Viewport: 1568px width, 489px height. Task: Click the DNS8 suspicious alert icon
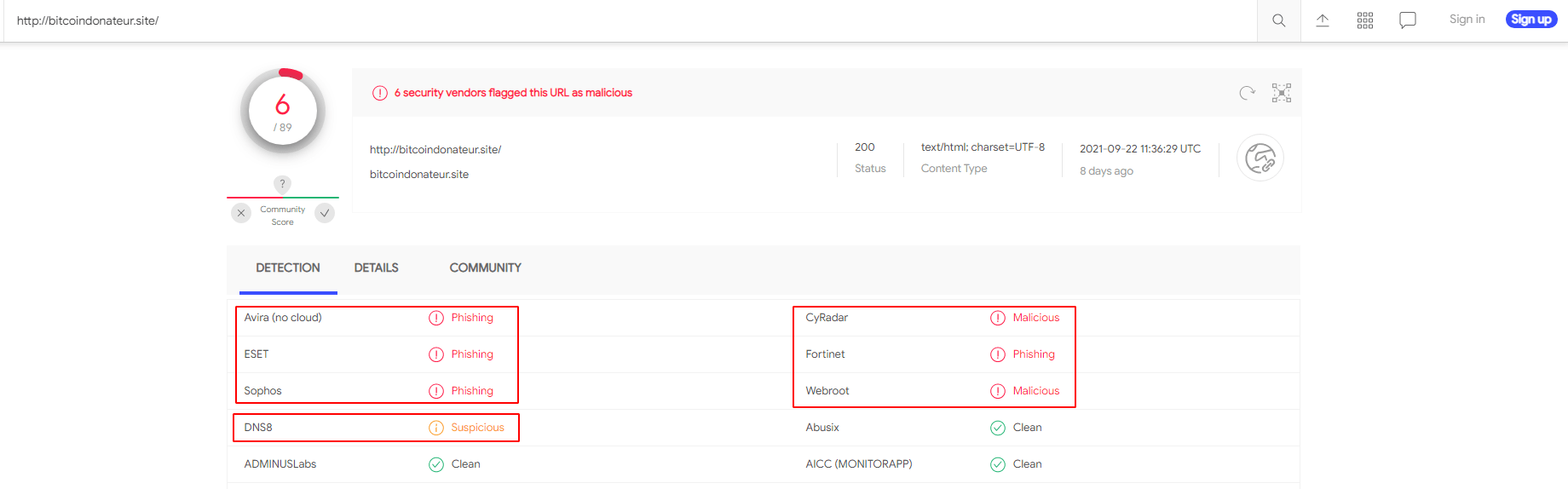pyautogui.click(x=436, y=428)
